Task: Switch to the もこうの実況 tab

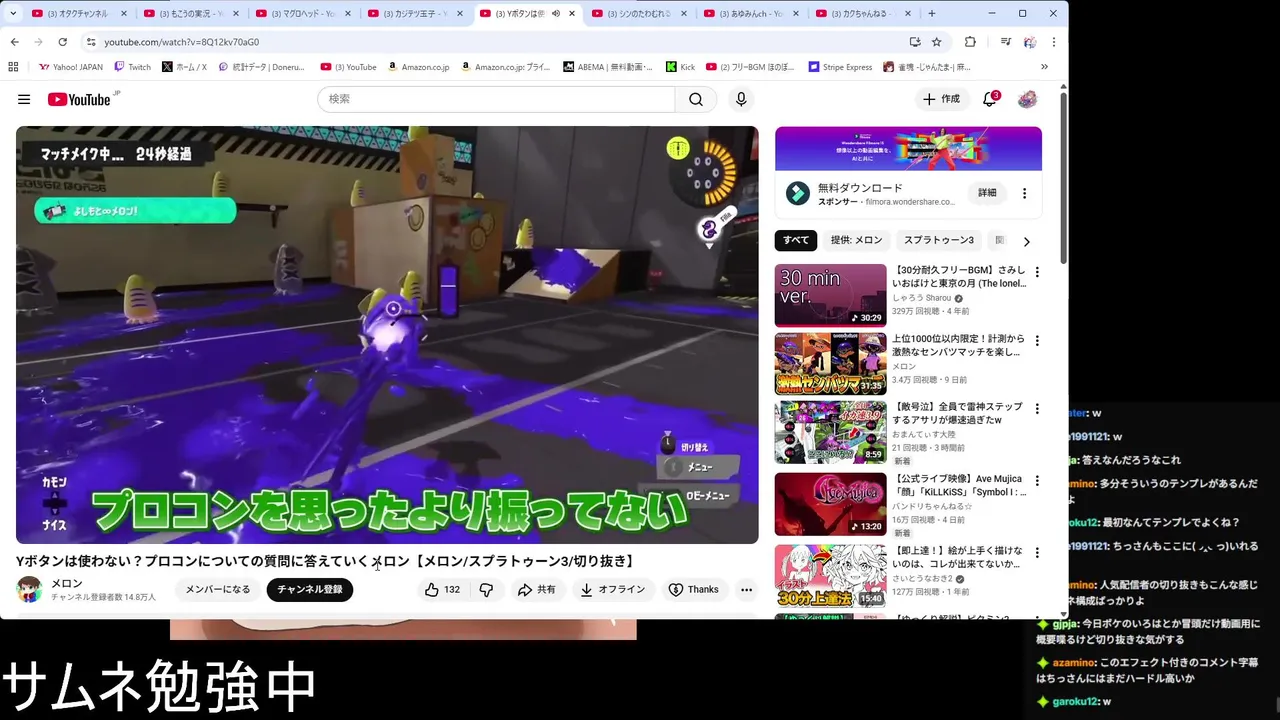Action: (x=191, y=14)
